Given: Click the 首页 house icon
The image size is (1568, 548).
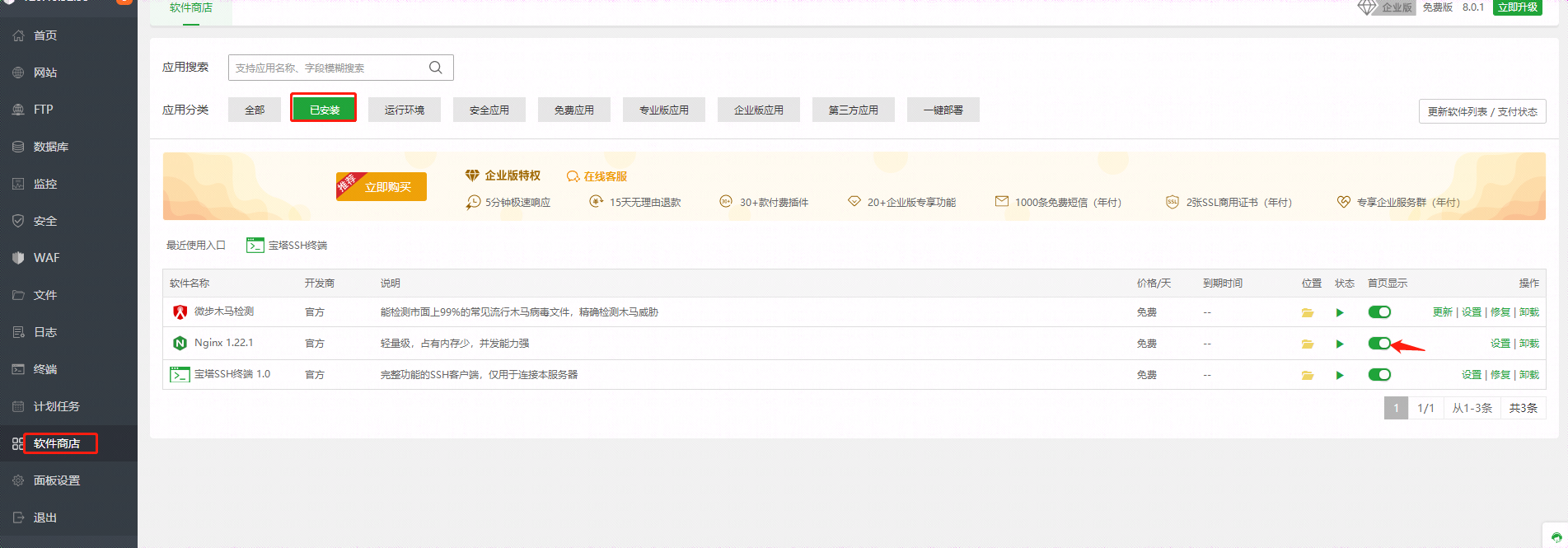Looking at the screenshot, I should (x=18, y=35).
